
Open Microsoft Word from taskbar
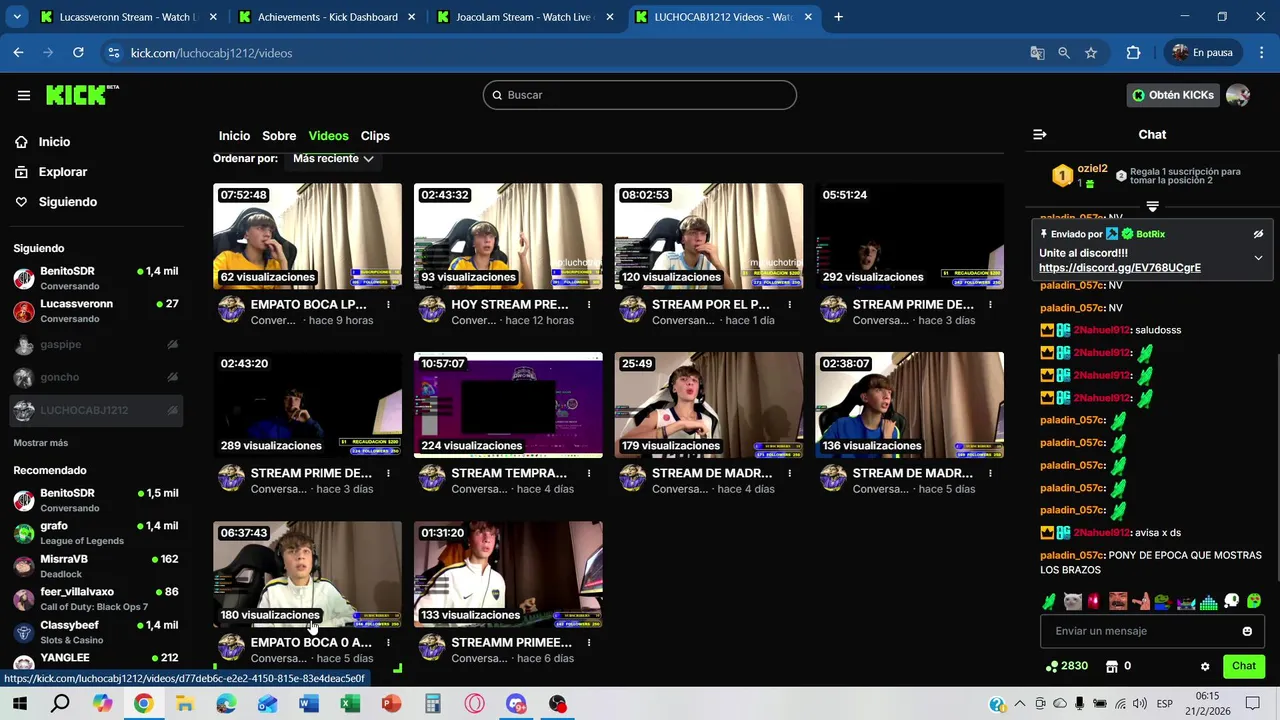309,704
